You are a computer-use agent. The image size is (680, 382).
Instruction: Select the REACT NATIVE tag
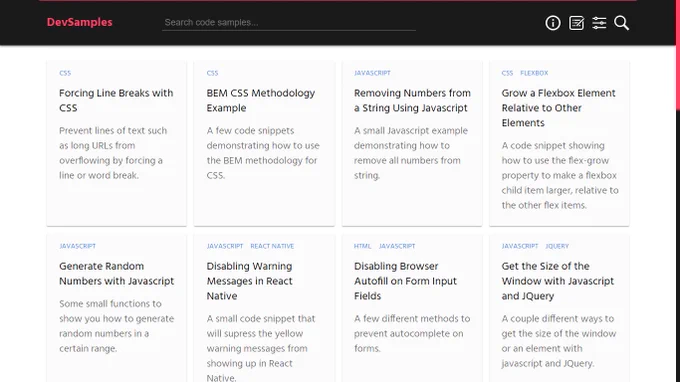(x=272, y=246)
